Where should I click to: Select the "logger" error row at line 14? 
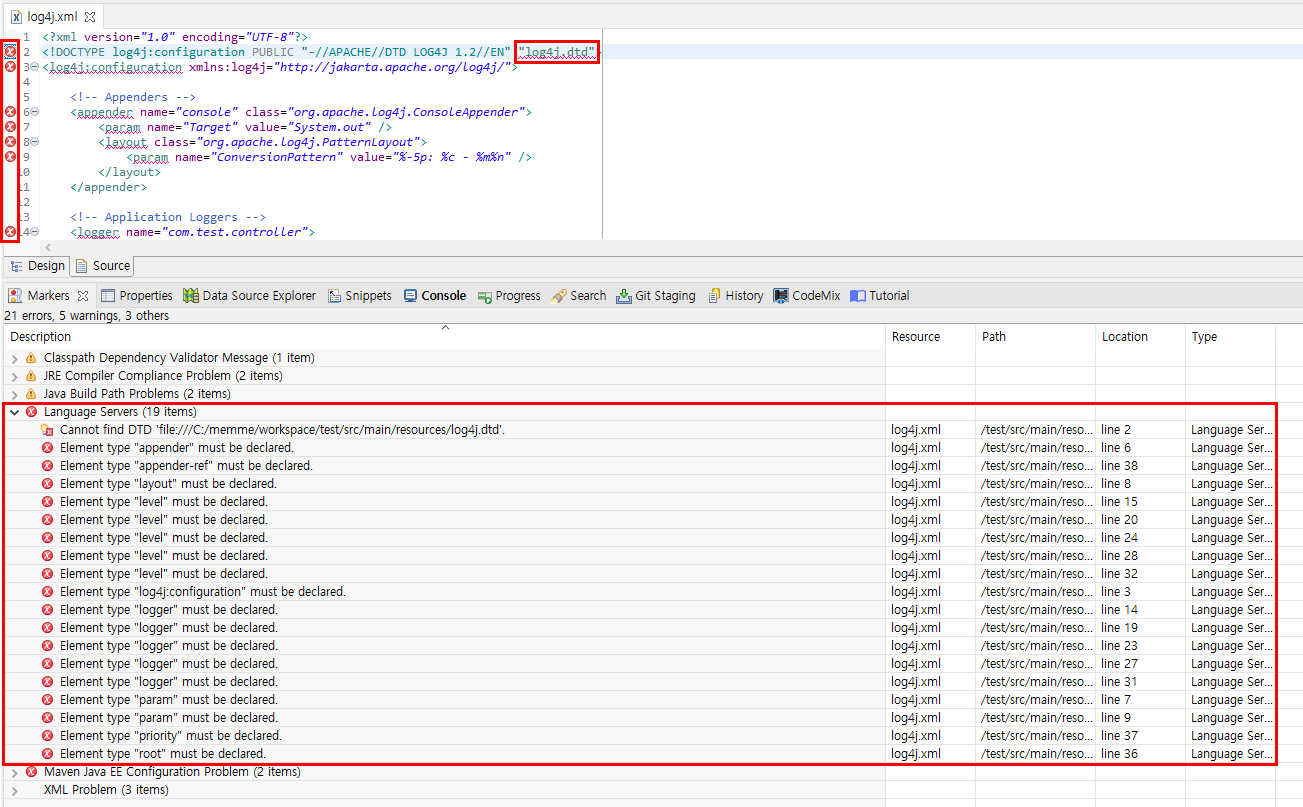pyautogui.click(x=640, y=610)
